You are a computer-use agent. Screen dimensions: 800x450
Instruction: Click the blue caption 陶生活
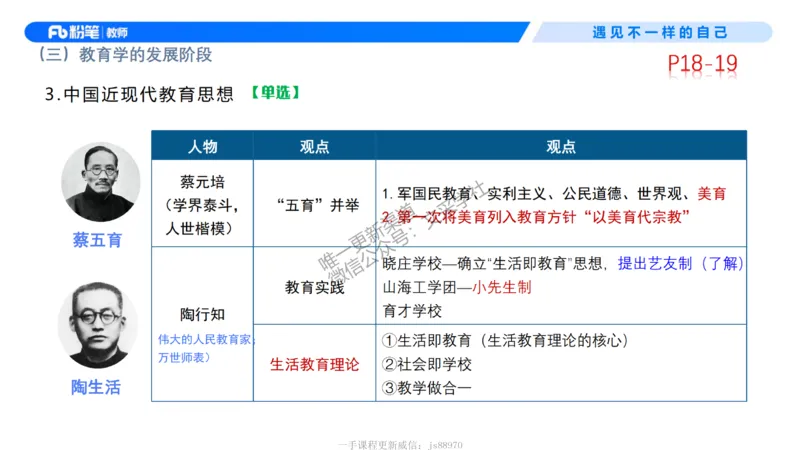pos(96,387)
